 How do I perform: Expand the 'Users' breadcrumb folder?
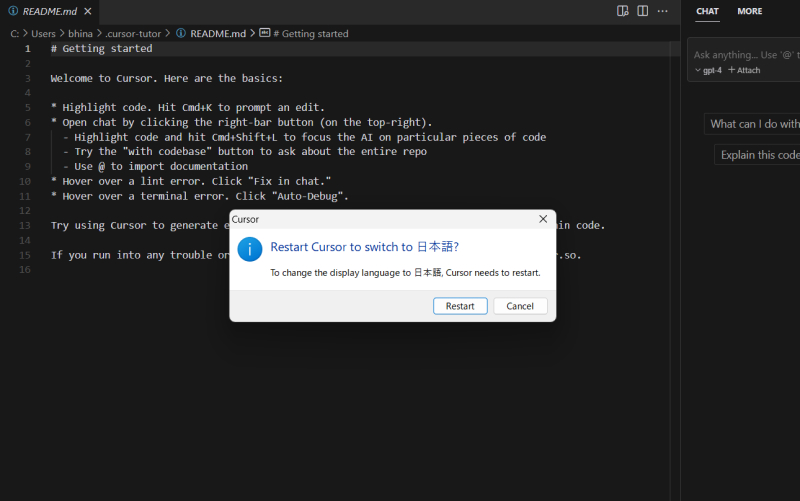(43, 33)
